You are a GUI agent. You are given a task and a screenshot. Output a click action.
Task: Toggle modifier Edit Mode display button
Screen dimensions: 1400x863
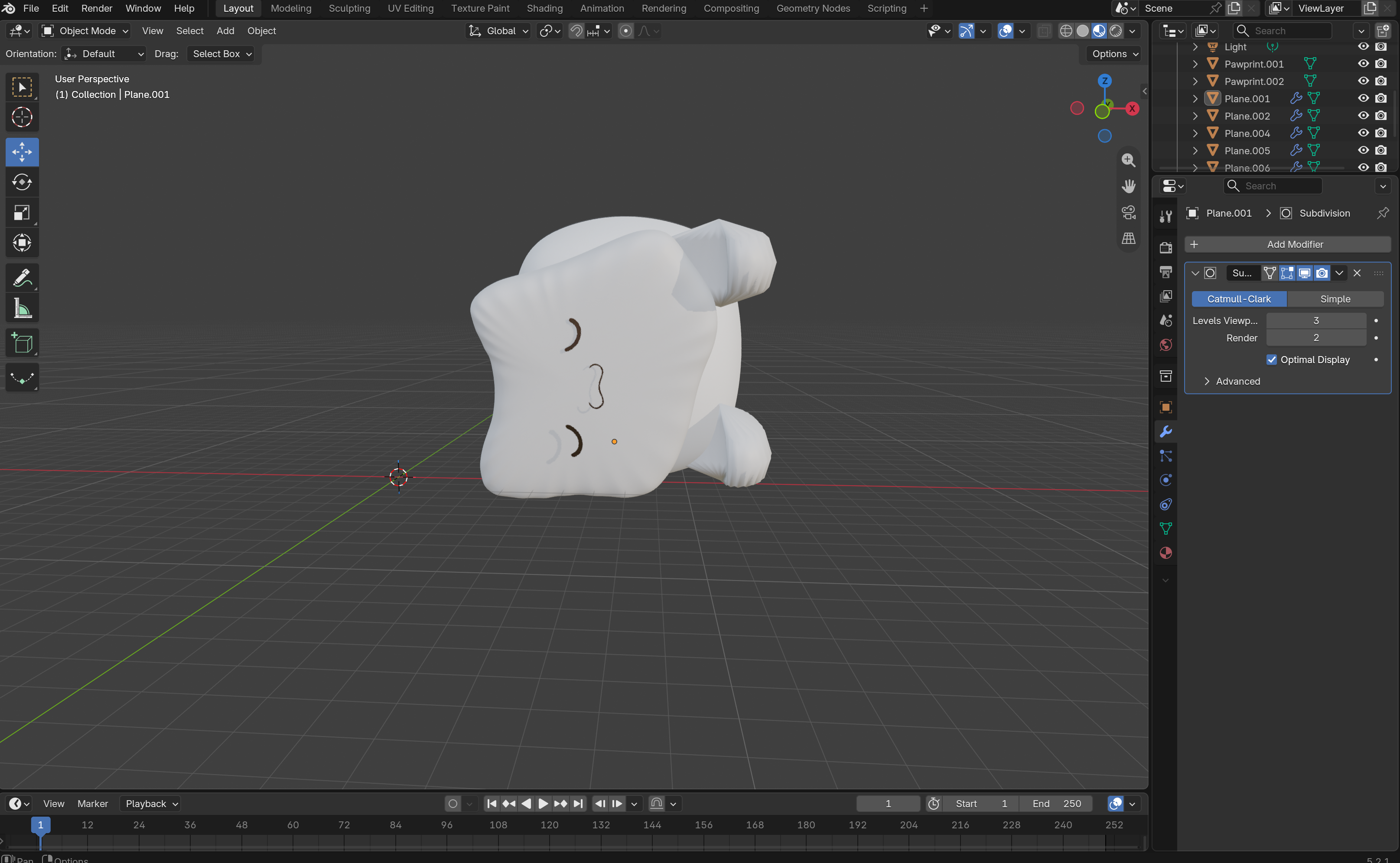(1287, 273)
